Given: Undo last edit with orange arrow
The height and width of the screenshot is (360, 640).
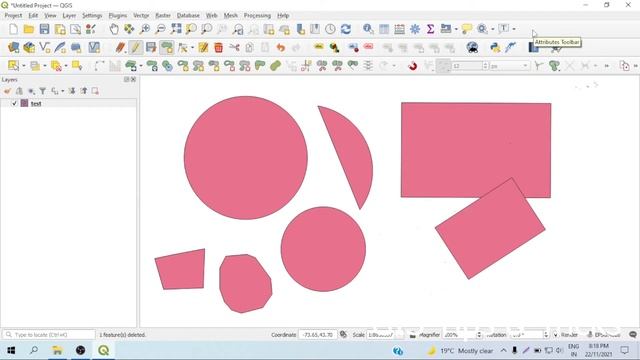Looking at the screenshot, I should (x=280, y=47).
